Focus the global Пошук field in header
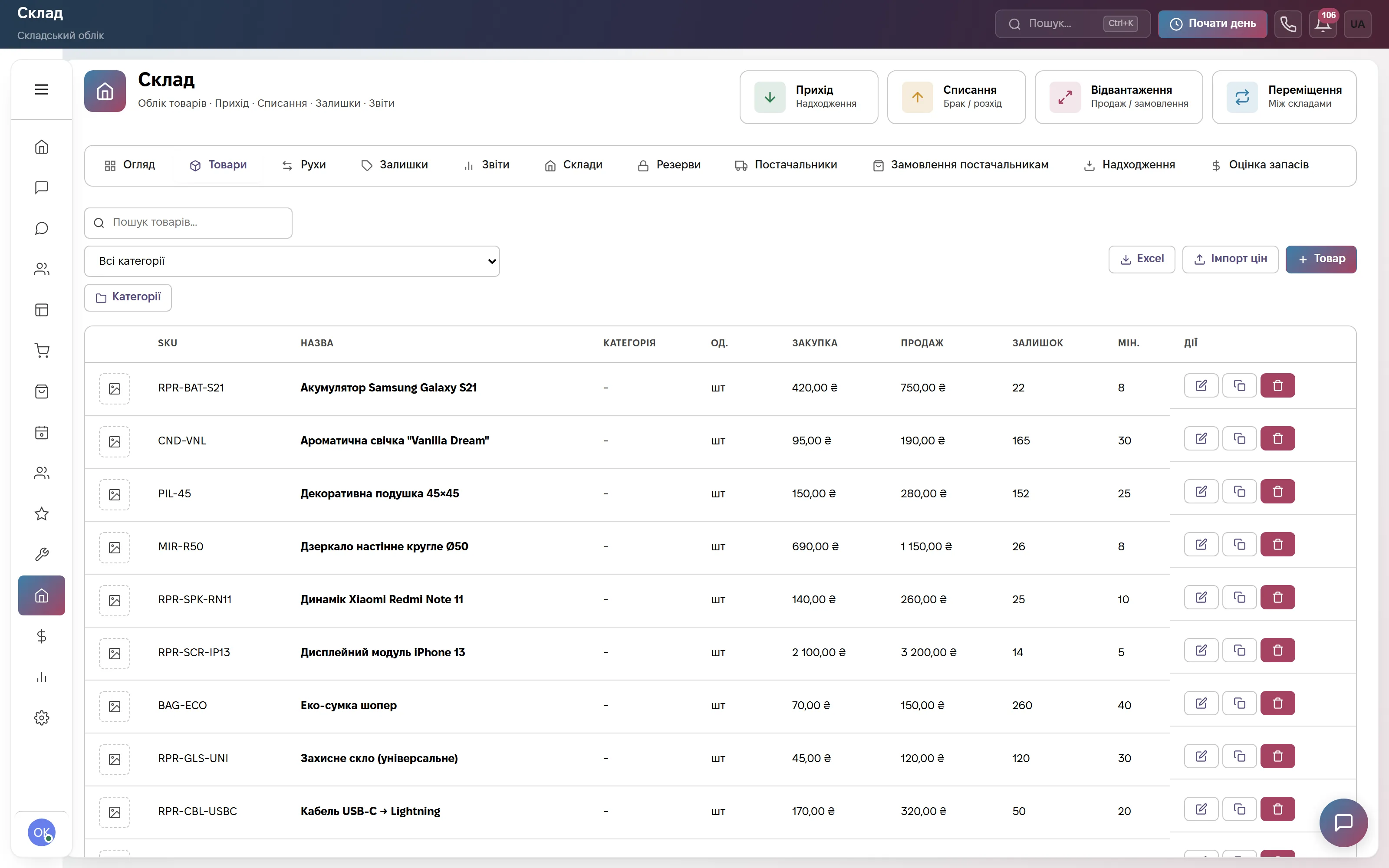The width and height of the screenshot is (1389, 868). point(1072,24)
